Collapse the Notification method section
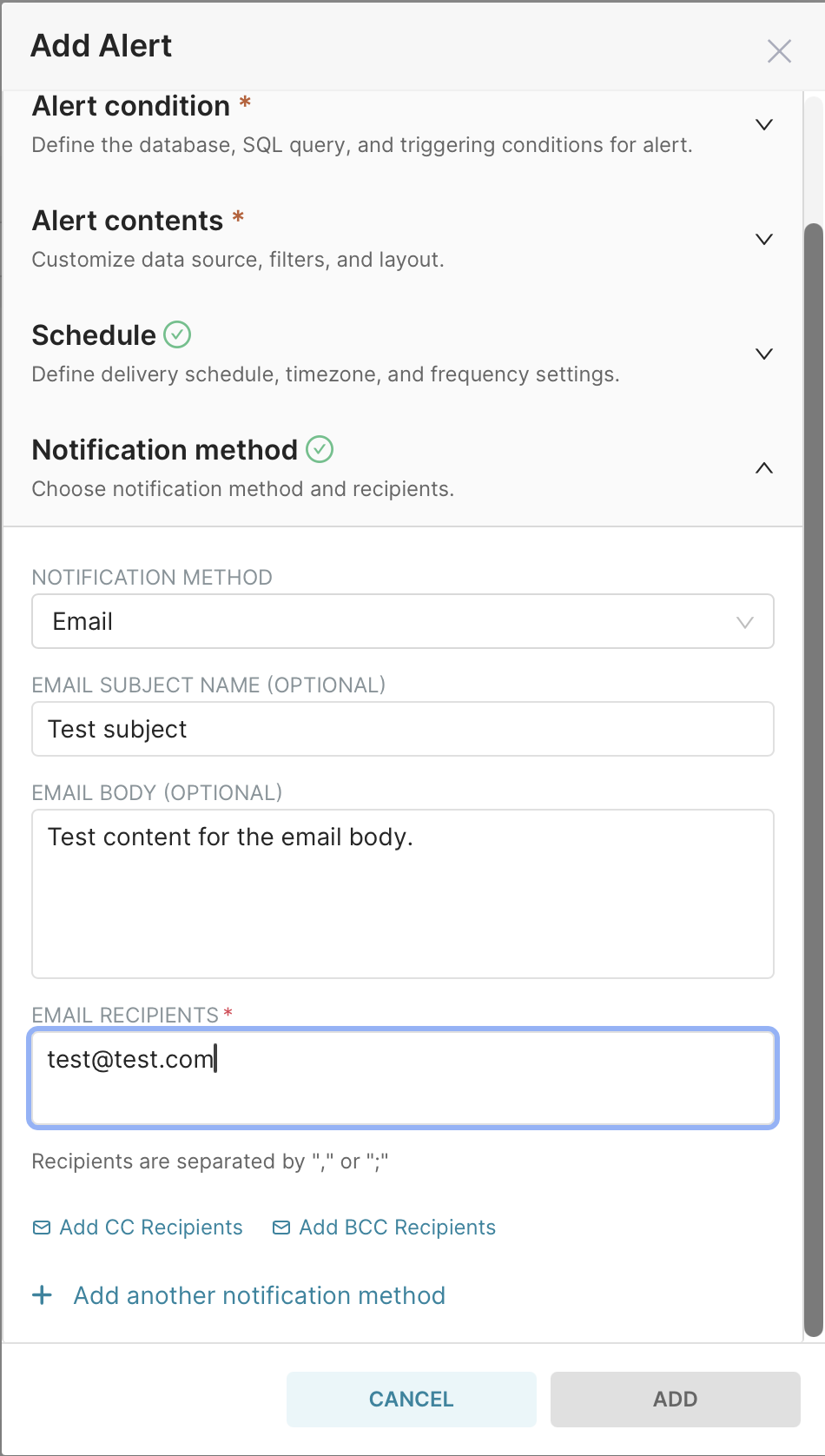 [x=763, y=468]
